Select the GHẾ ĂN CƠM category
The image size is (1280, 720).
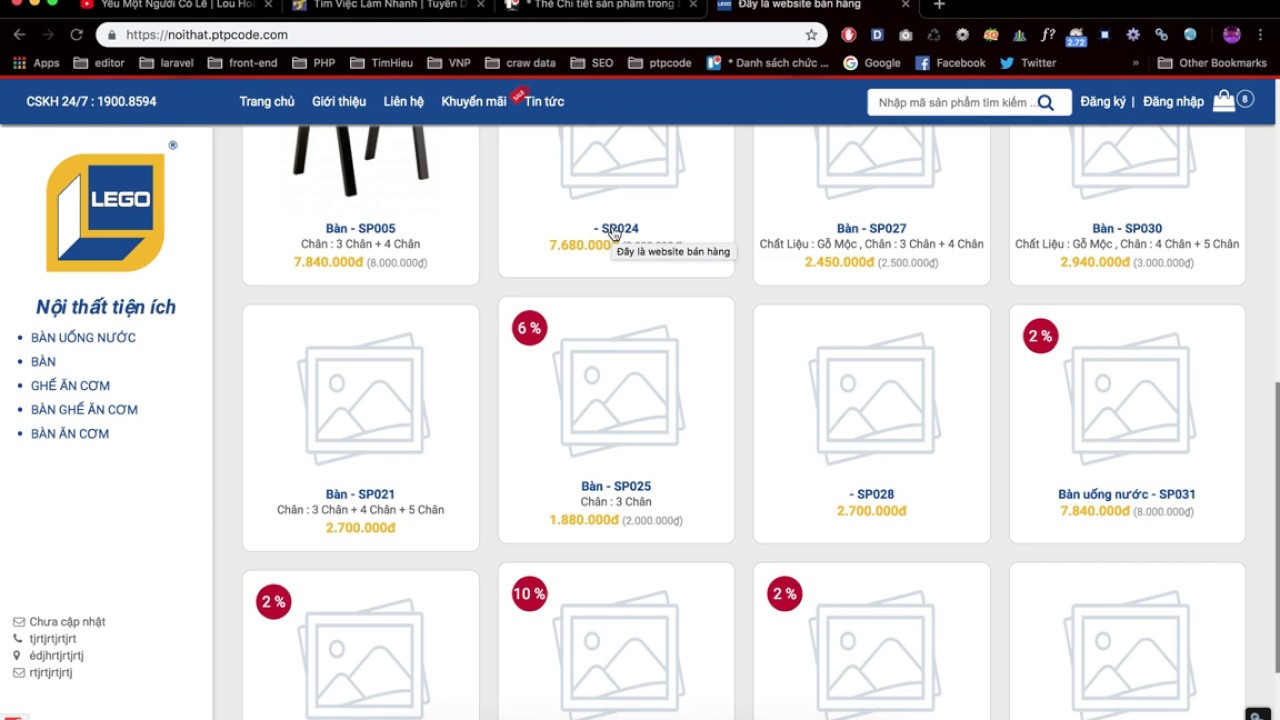coord(70,386)
